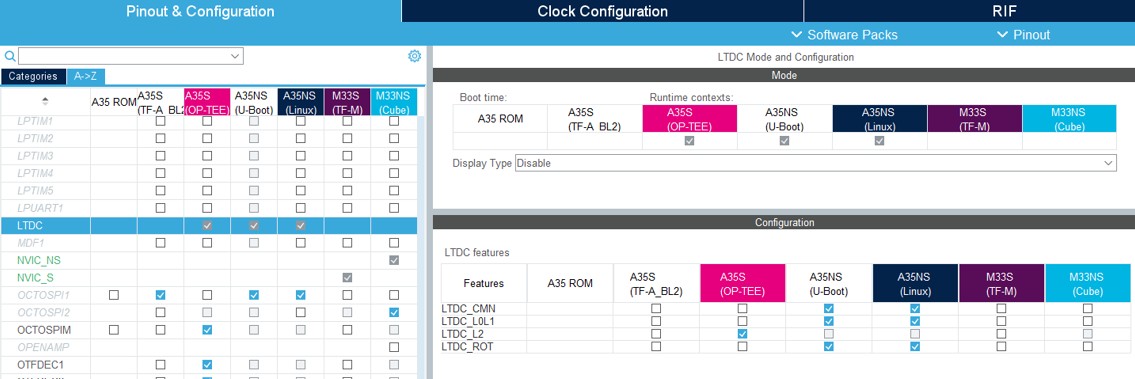The height and width of the screenshot is (379, 1135).
Task: Click A35NS (Linux) header in Runtime contexts
Action: coord(879,119)
